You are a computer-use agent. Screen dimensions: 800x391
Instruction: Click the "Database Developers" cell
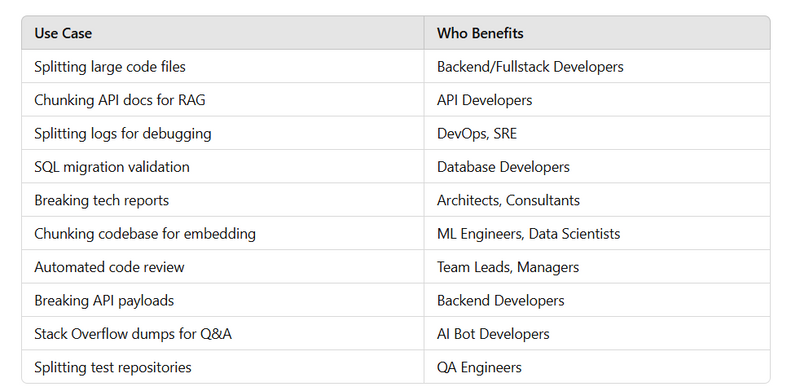pyautogui.click(x=597, y=166)
